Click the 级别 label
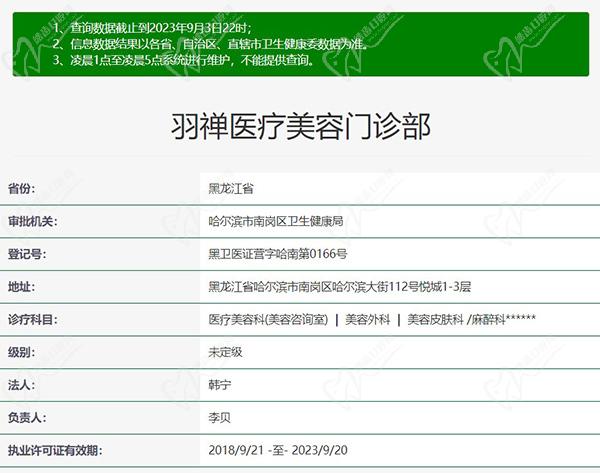 pyautogui.click(x=21, y=352)
